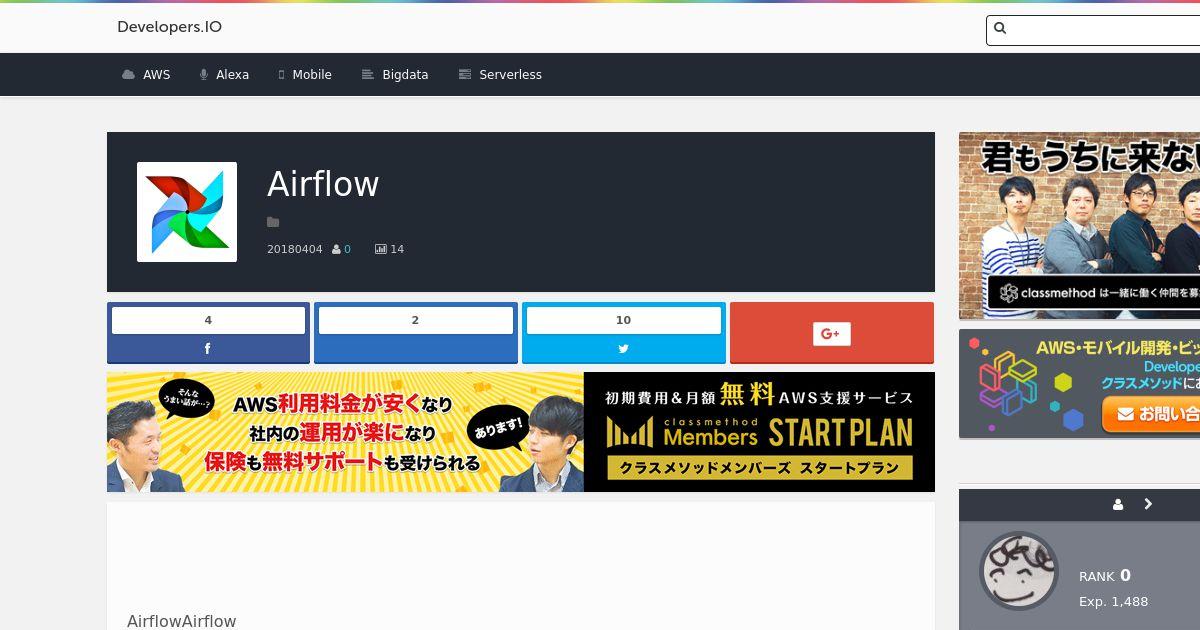Share the article via the Facebook f icon

pyautogui.click(x=208, y=349)
